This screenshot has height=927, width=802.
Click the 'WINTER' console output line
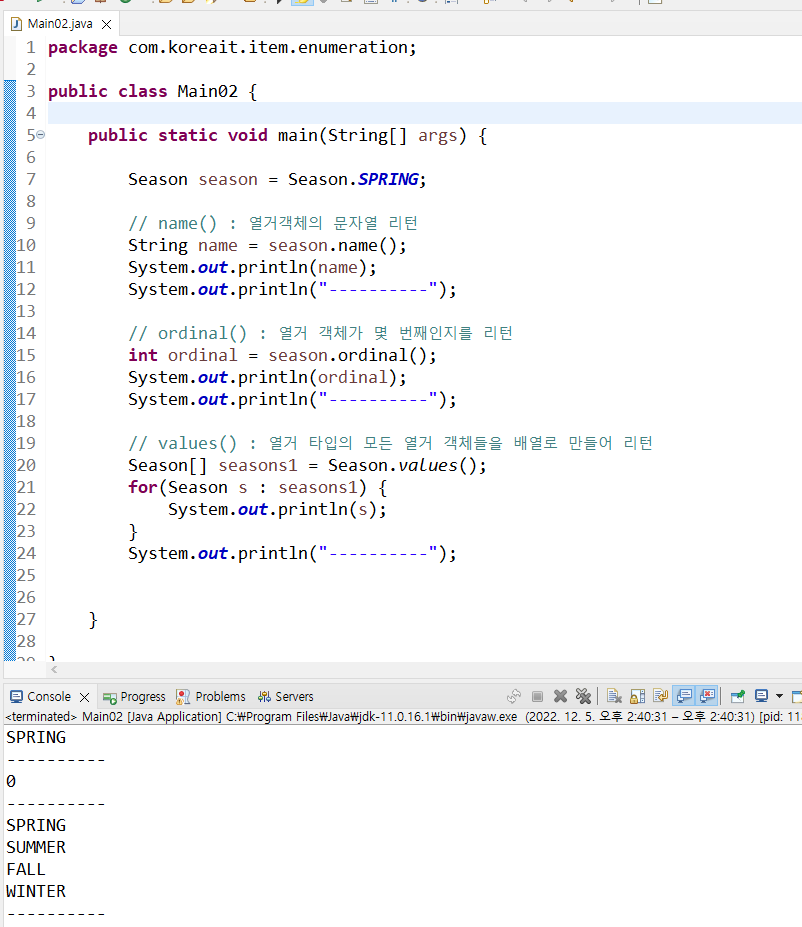(36, 892)
